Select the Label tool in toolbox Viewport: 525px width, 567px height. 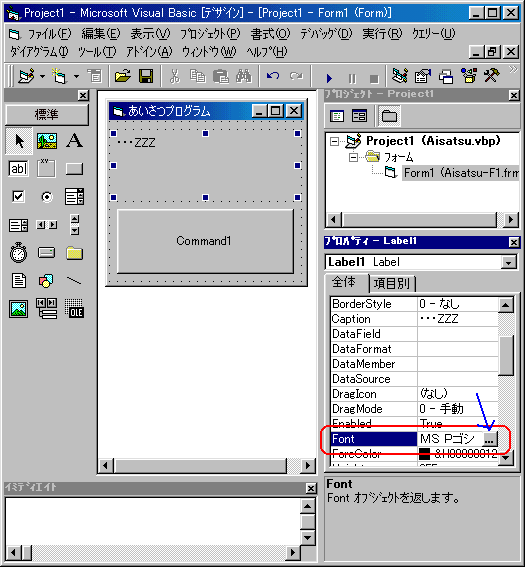(74, 141)
